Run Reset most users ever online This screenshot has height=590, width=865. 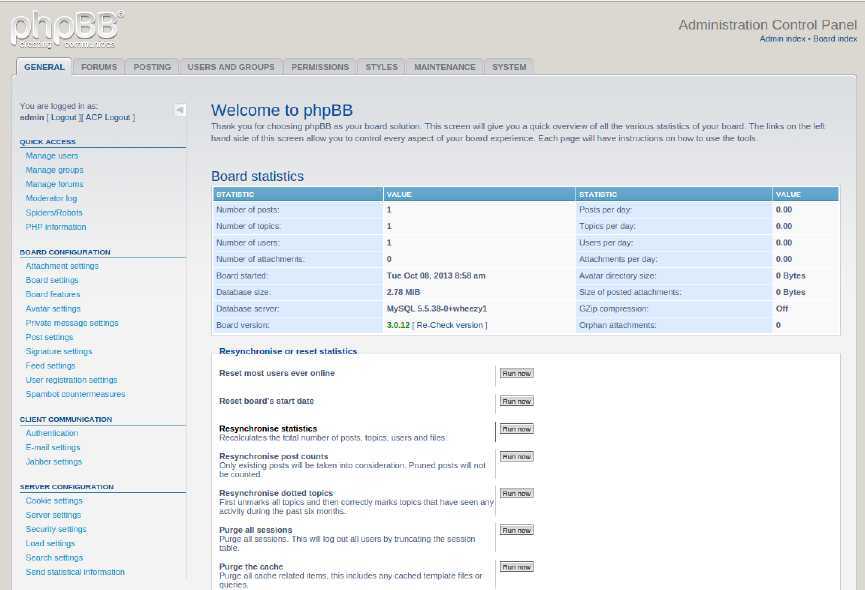[x=516, y=372]
